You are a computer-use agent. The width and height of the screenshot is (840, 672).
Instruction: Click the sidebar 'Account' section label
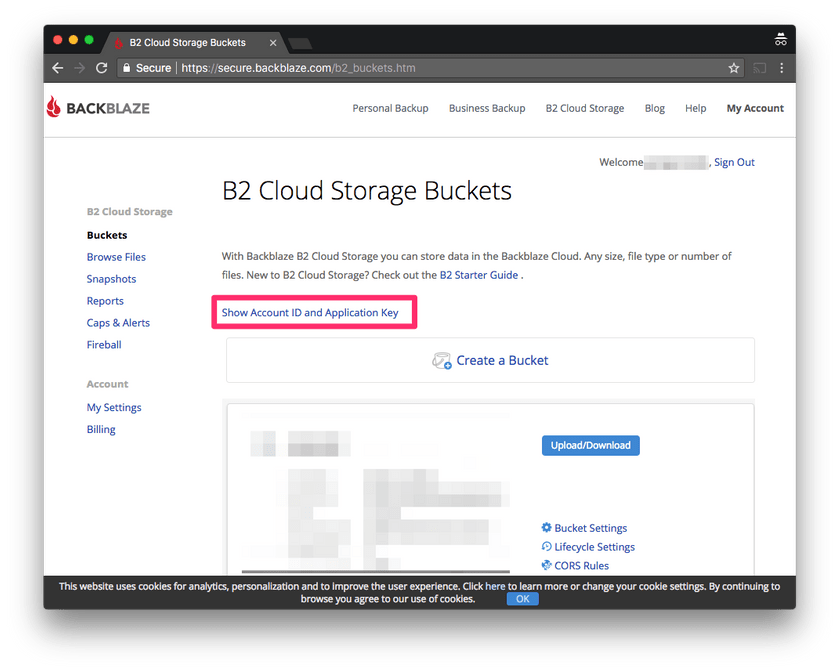pos(108,384)
